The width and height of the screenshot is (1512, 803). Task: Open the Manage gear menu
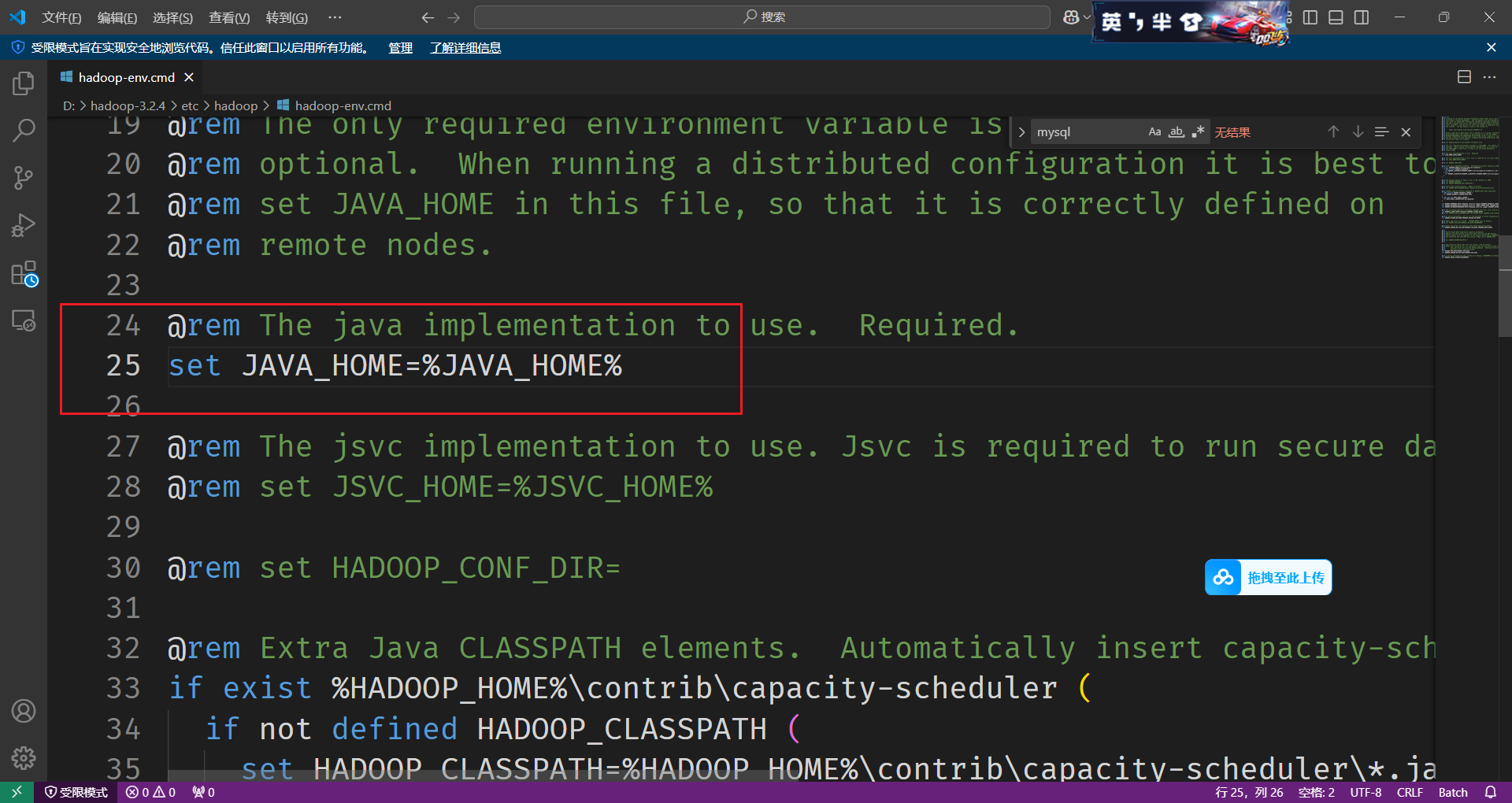pos(24,758)
